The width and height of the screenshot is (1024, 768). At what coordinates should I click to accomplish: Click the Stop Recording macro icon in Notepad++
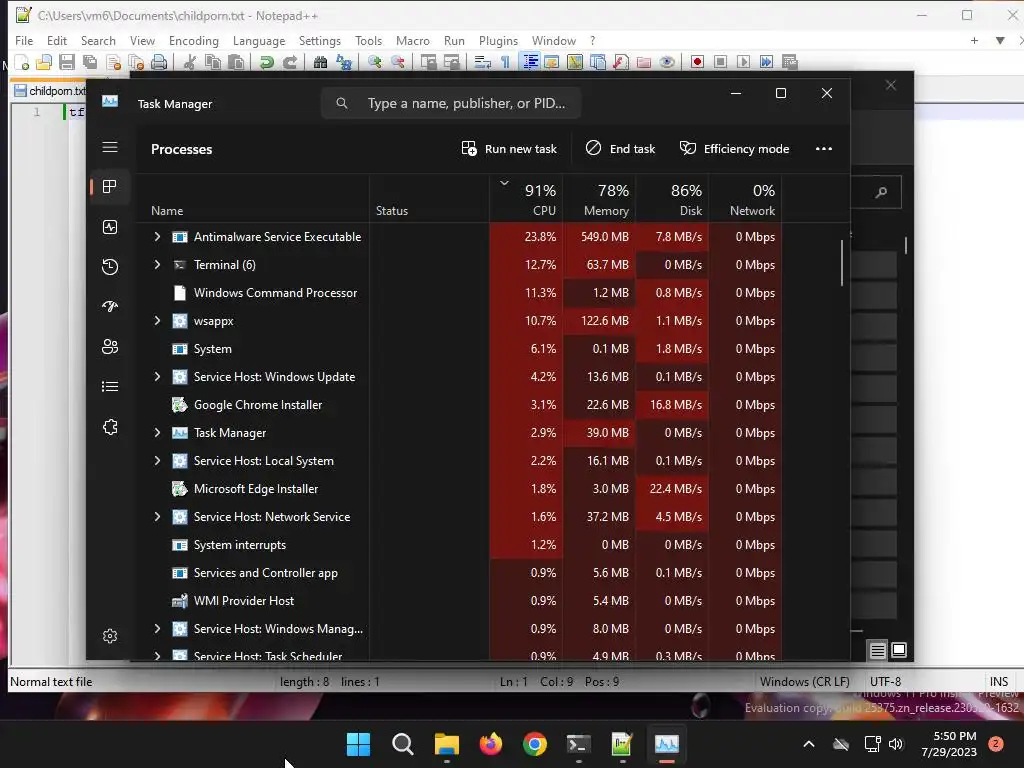click(x=720, y=62)
